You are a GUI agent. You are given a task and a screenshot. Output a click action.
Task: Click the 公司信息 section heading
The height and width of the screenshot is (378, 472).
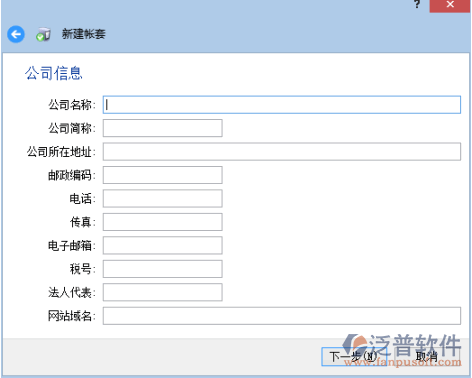[x=54, y=73]
